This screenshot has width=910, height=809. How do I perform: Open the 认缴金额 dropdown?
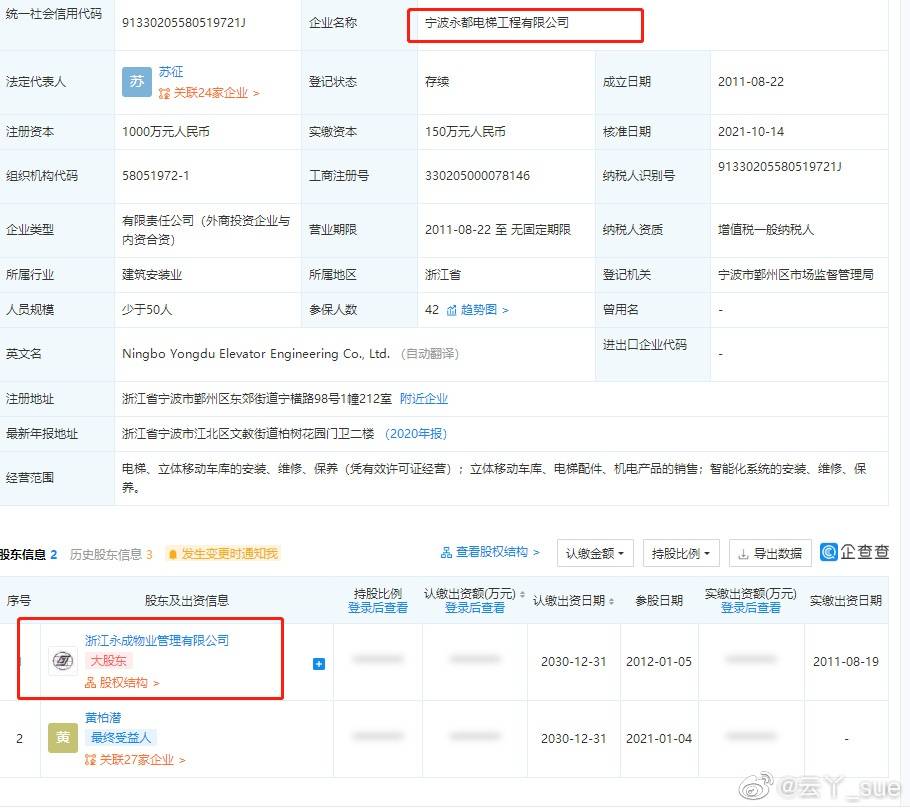[595, 553]
